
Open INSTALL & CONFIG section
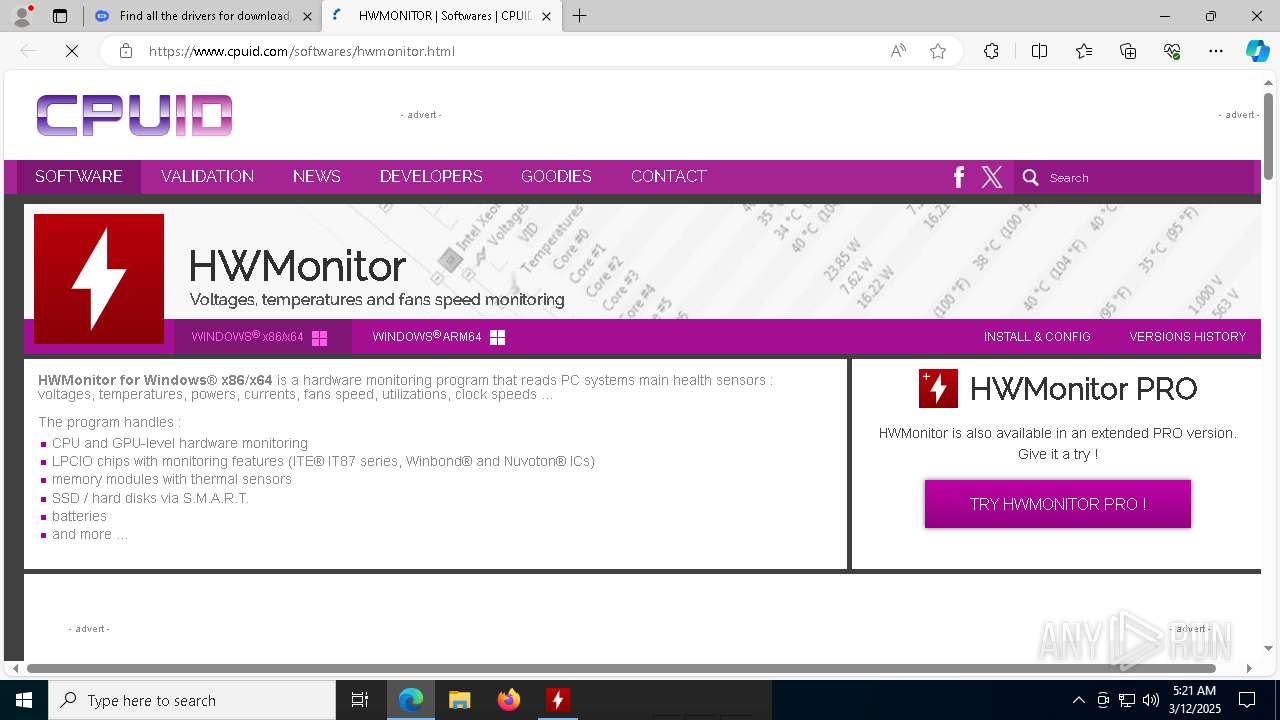(x=1037, y=337)
